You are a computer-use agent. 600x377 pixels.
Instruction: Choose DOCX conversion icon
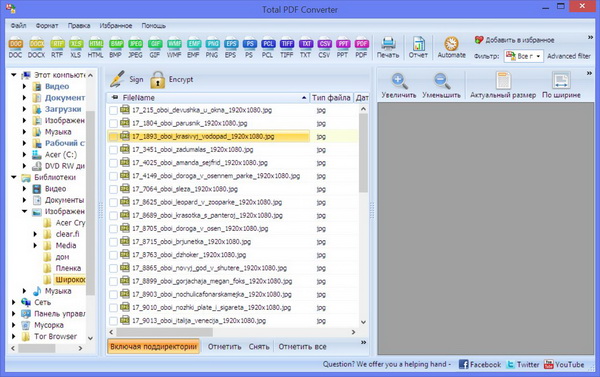click(x=36, y=48)
